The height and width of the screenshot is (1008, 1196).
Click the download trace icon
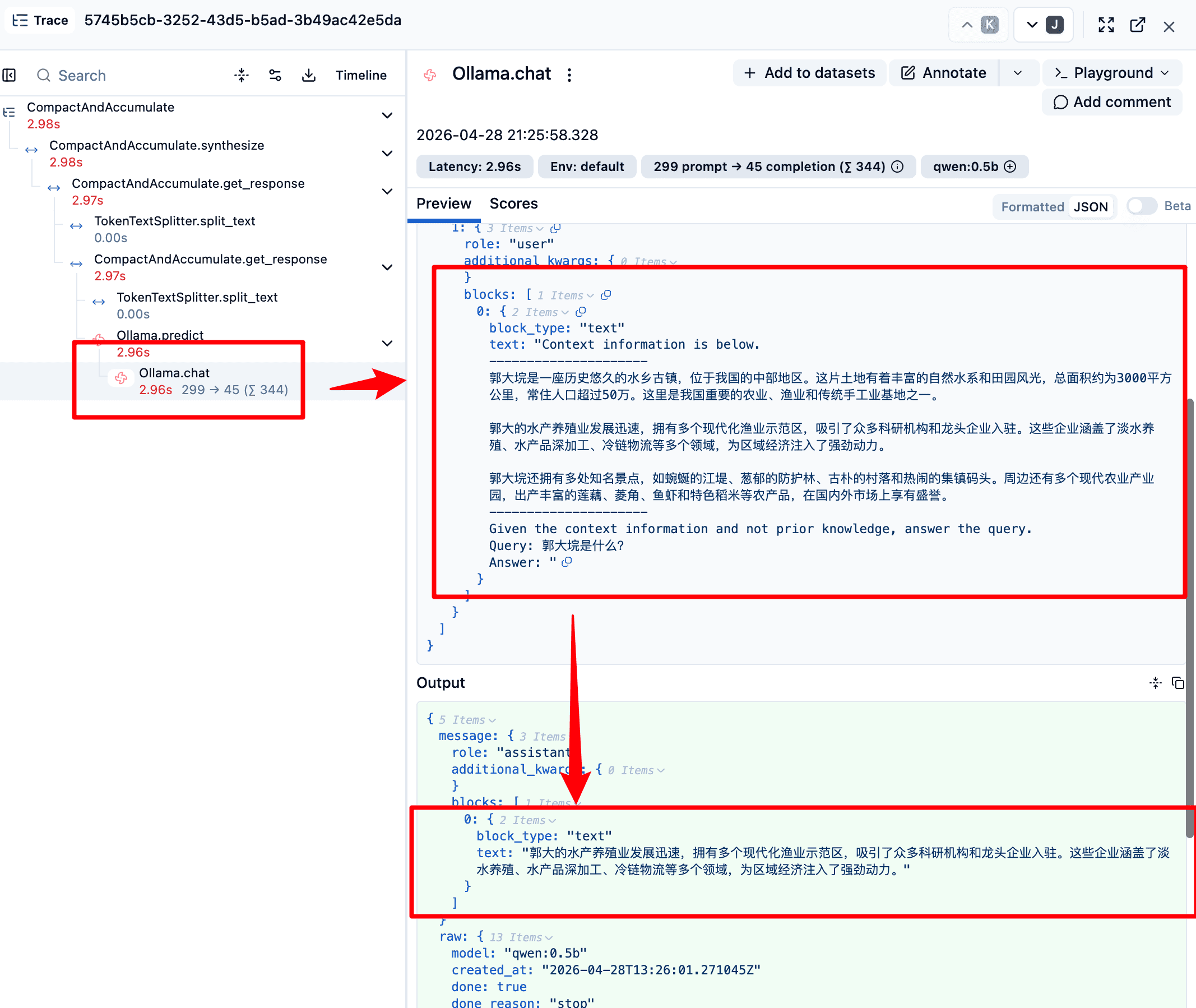308,75
